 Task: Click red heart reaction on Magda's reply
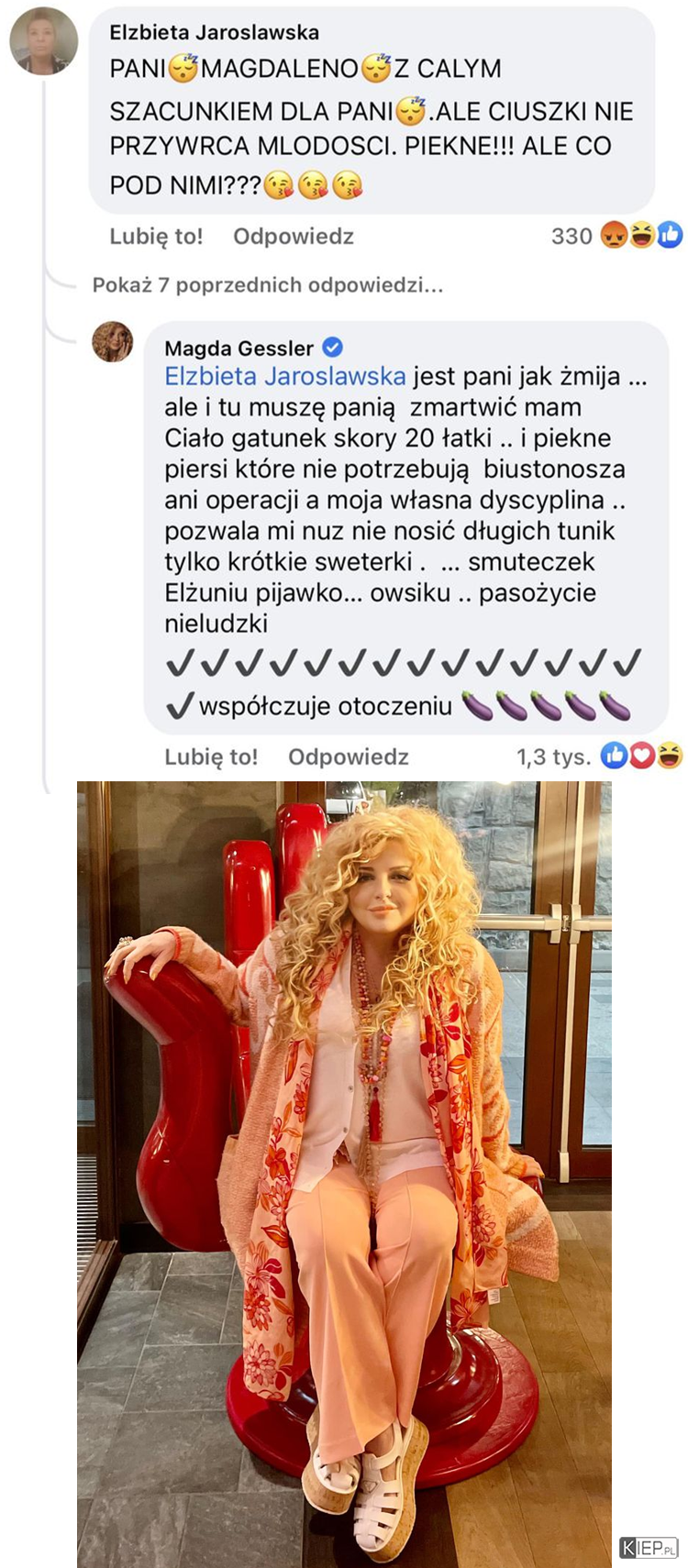click(641, 756)
